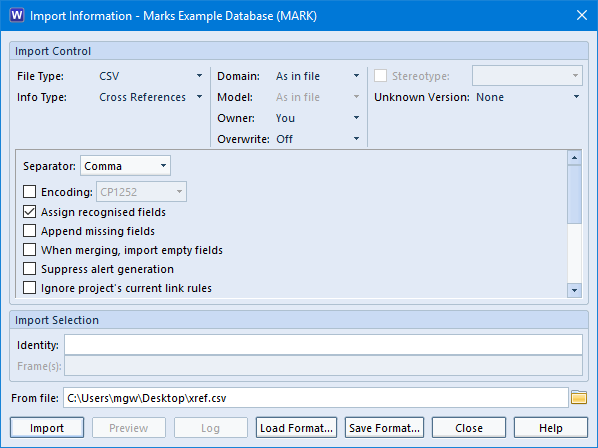
Task: Click scroll up arrow in options list
Action: point(574,157)
